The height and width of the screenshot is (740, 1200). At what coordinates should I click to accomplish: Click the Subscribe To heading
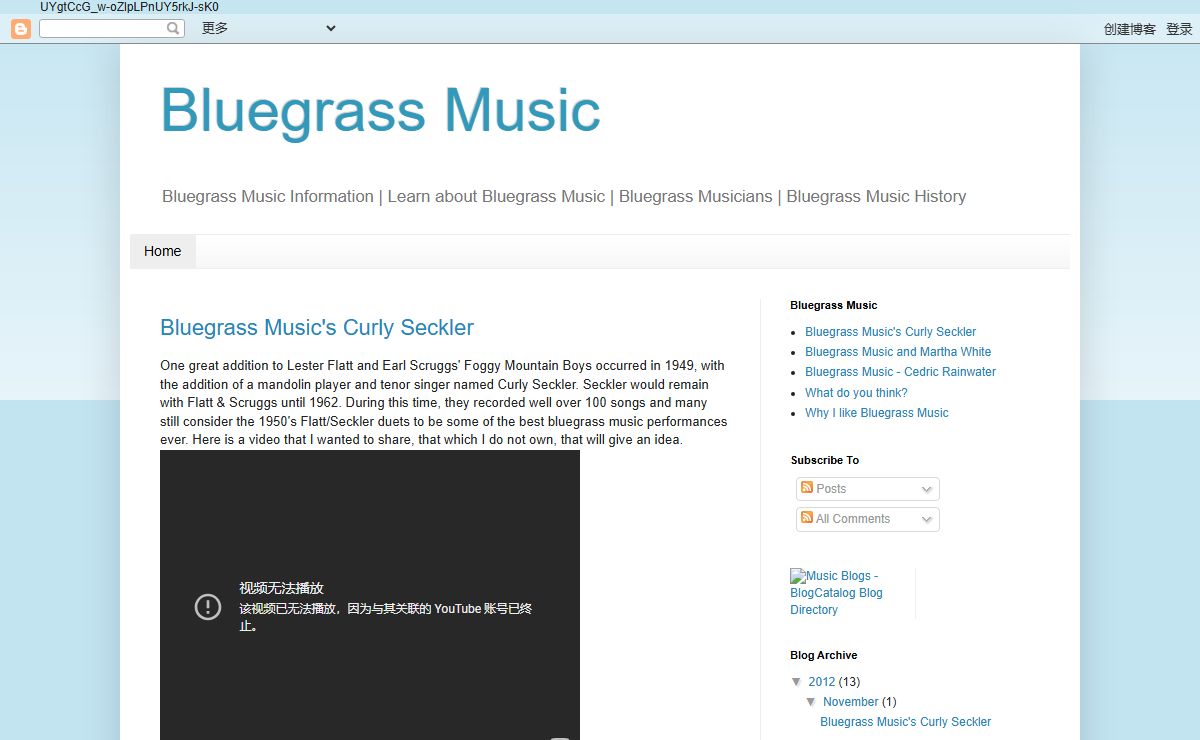(825, 460)
